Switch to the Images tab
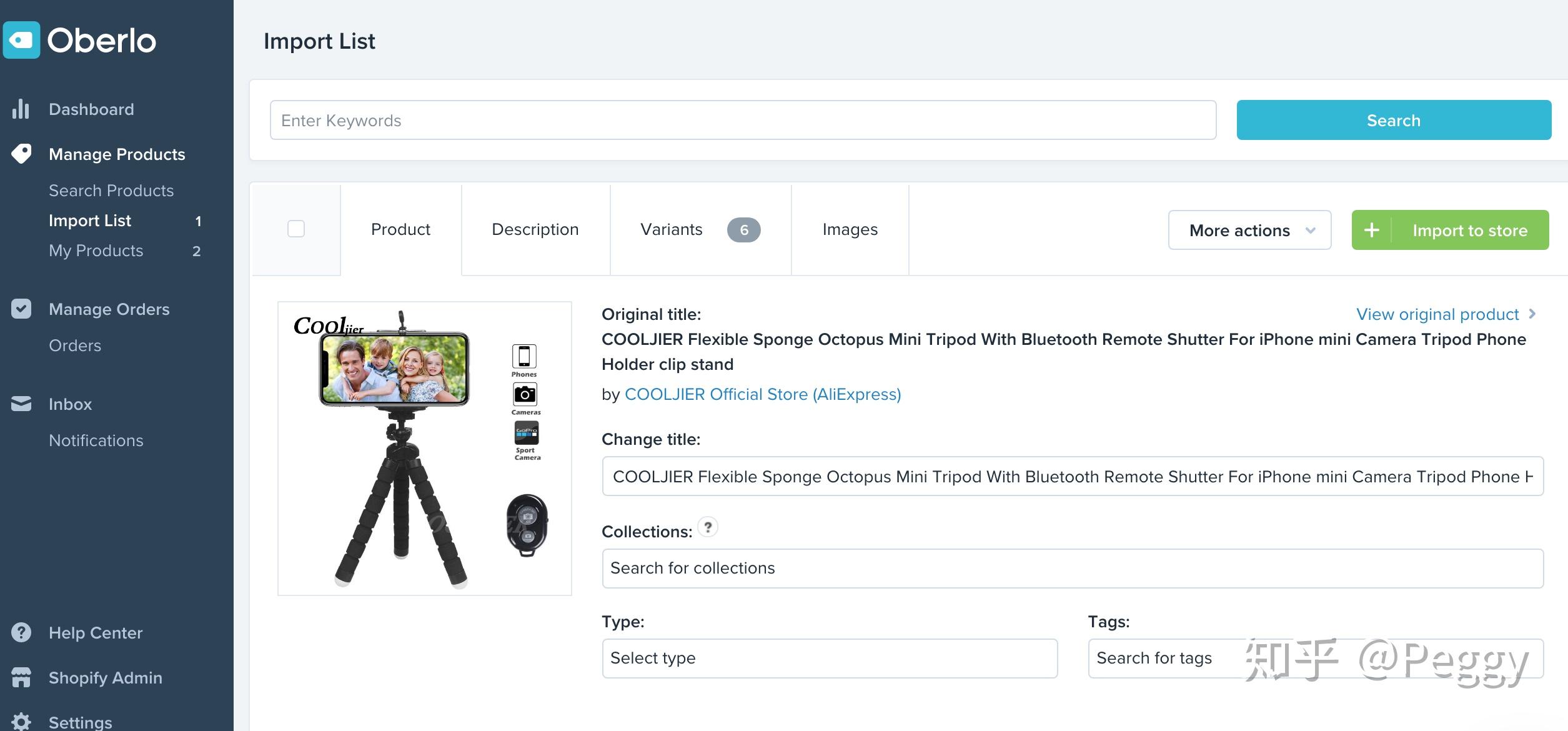 click(850, 229)
